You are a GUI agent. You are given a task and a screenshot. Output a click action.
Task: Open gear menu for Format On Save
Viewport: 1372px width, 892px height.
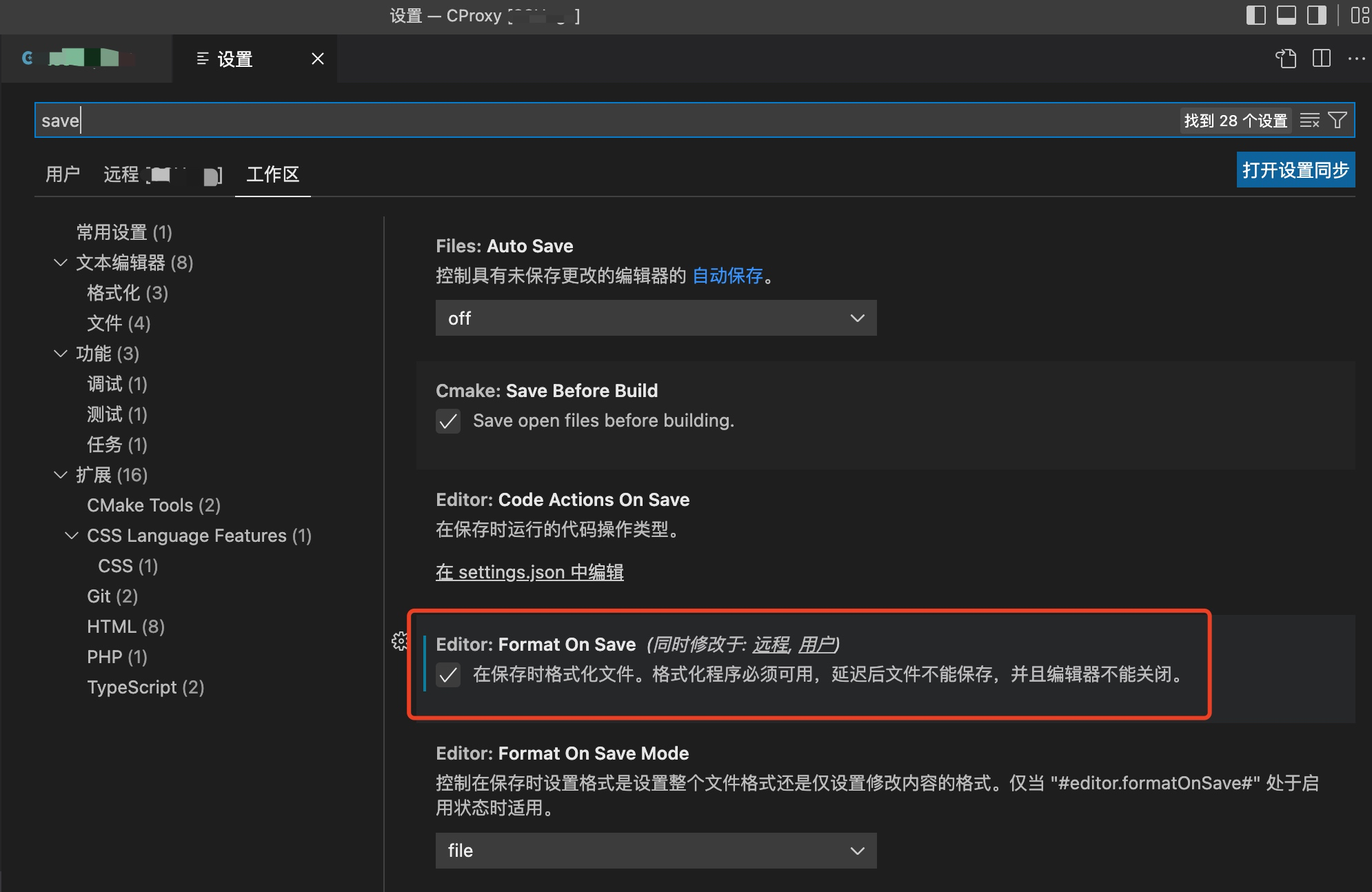400,641
